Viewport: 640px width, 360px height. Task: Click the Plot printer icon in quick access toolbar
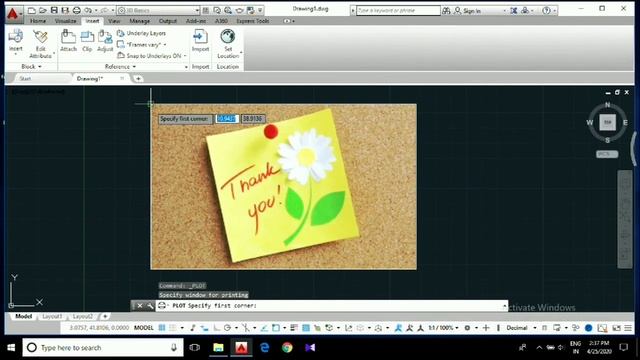(x=76, y=10)
